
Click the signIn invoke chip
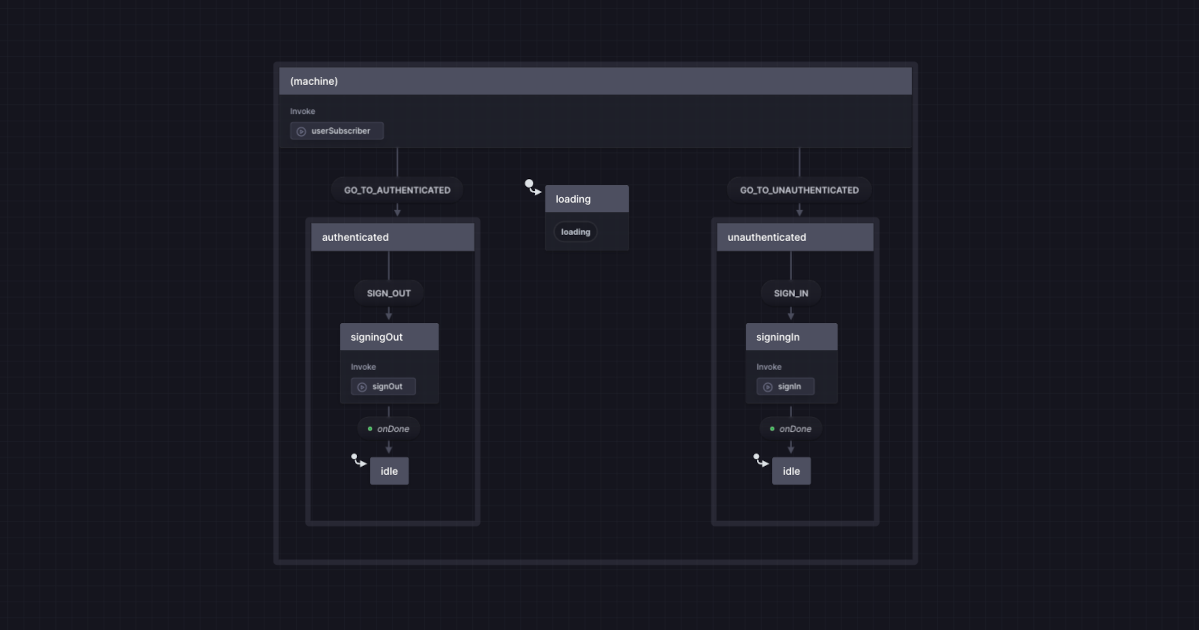[x=786, y=387]
